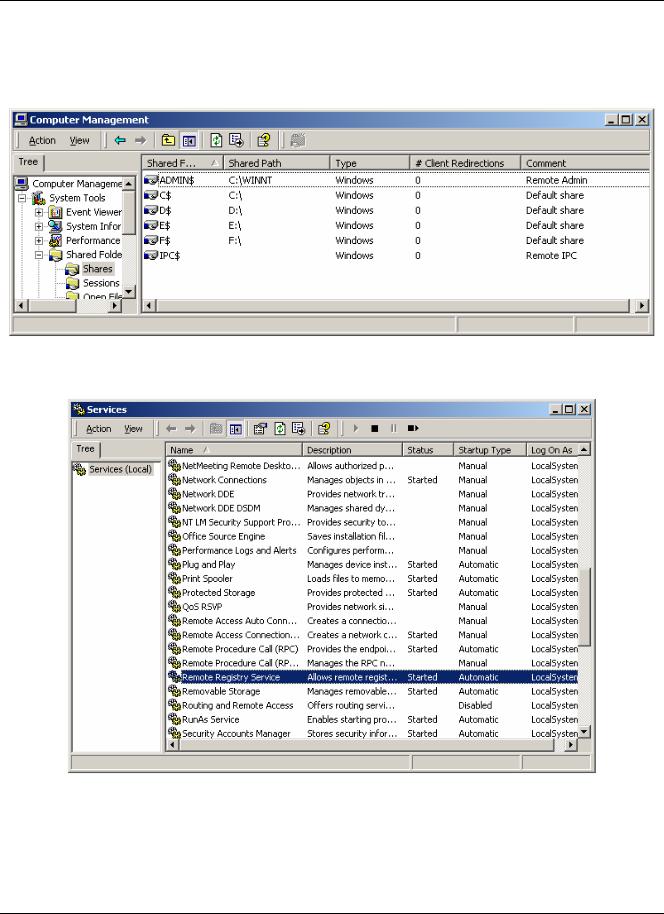Select Print Spooler service
The width and height of the screenshot is (664, 914).
pos(373,579)
